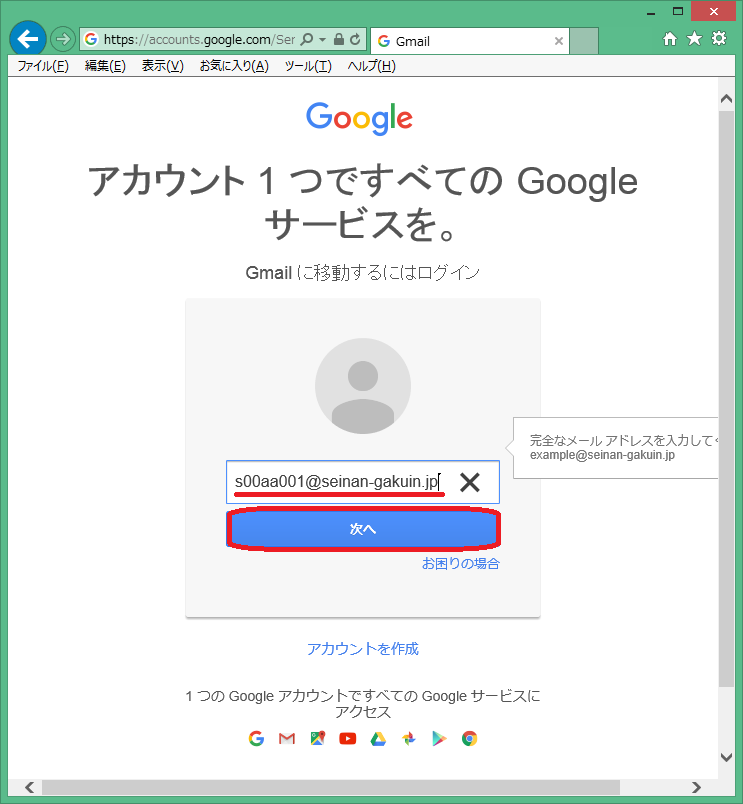Open the ヘルプ(H) menu
The width and height of the screenshot is (743, 804).
pos(371,66)
